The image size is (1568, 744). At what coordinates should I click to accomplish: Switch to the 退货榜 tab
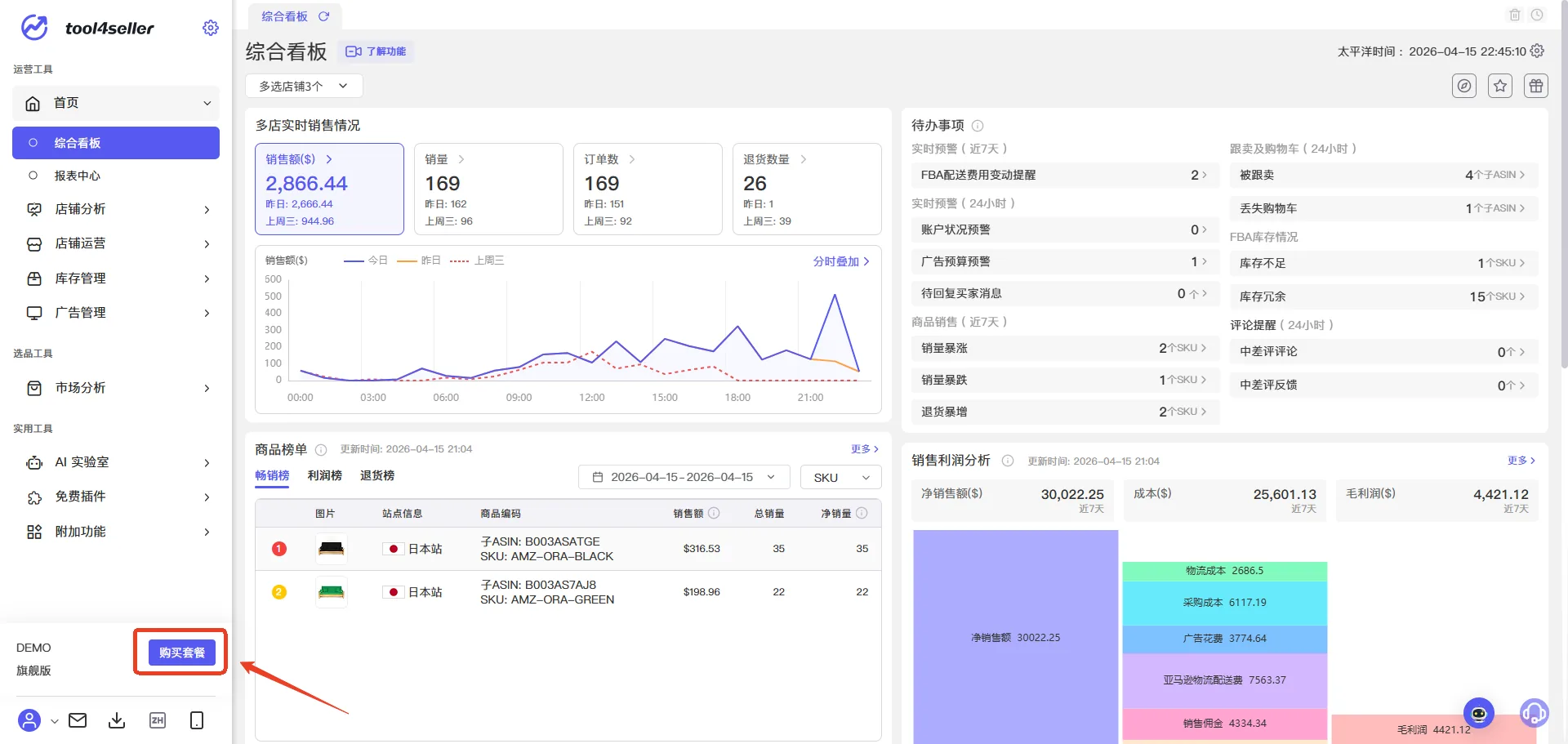coord(377,475)
